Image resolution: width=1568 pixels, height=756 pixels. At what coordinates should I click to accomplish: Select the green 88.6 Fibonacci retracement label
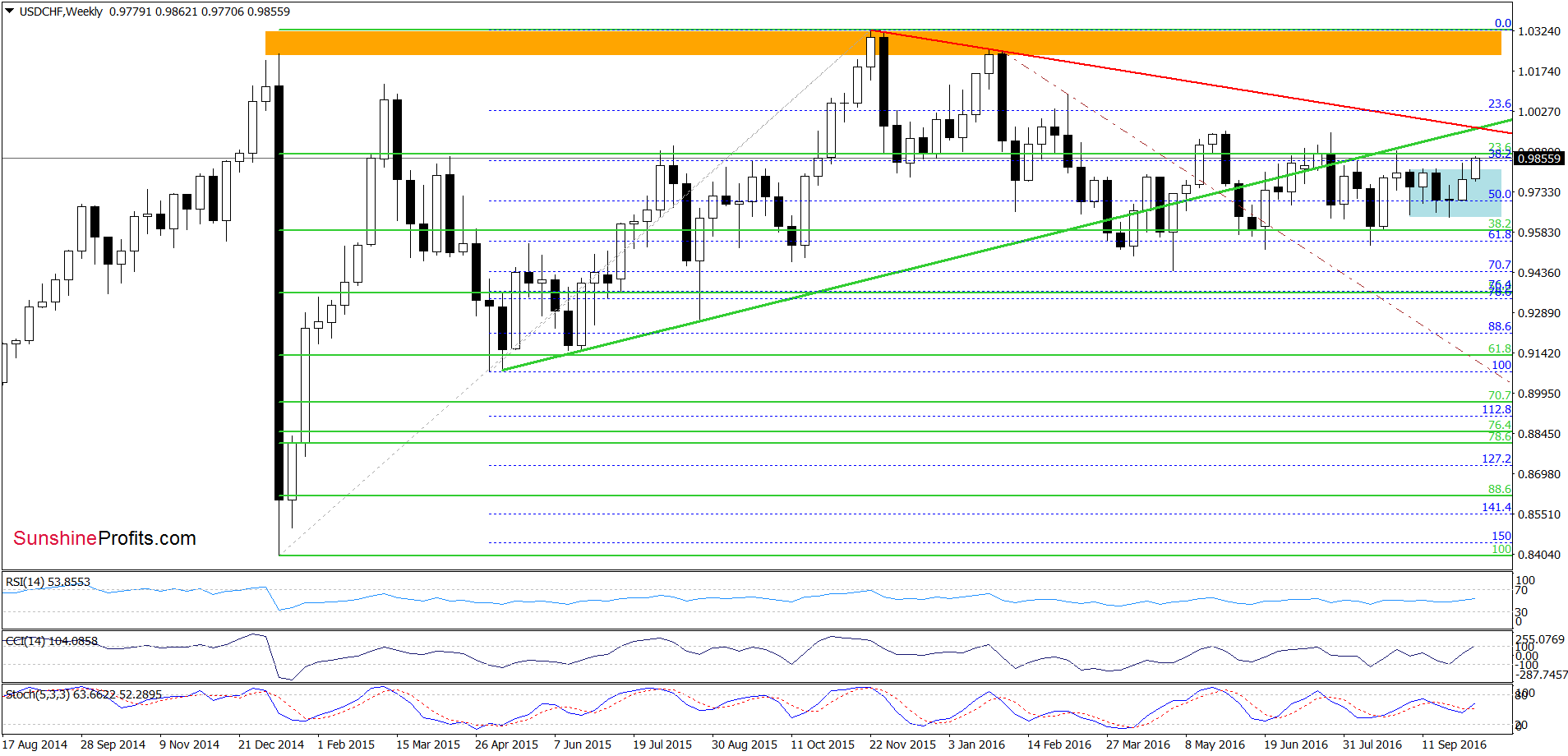pyautogui.click(x=1500, y=488)
